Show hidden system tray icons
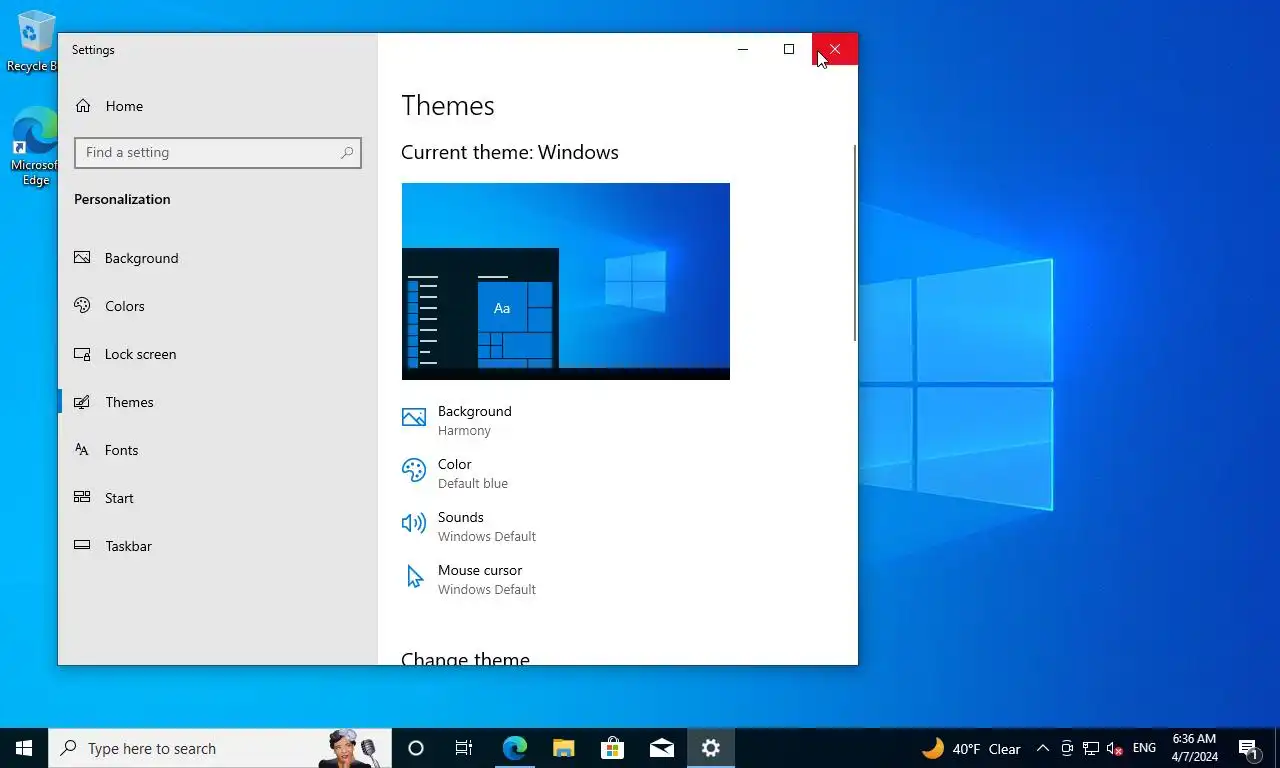1280x768 pixels. pyautogui.click(x=1043, y=748)
